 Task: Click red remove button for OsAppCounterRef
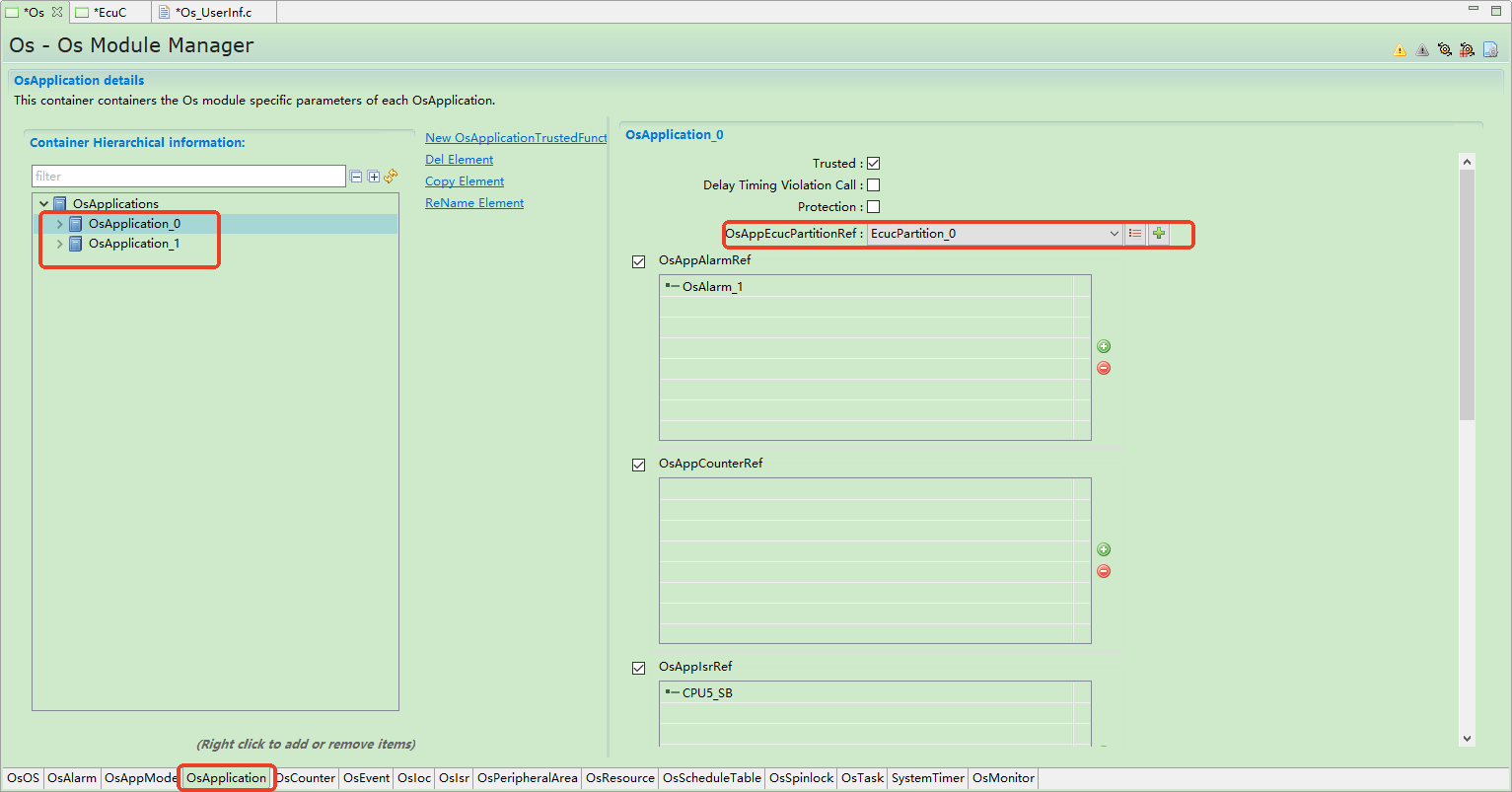[1104, 571]
